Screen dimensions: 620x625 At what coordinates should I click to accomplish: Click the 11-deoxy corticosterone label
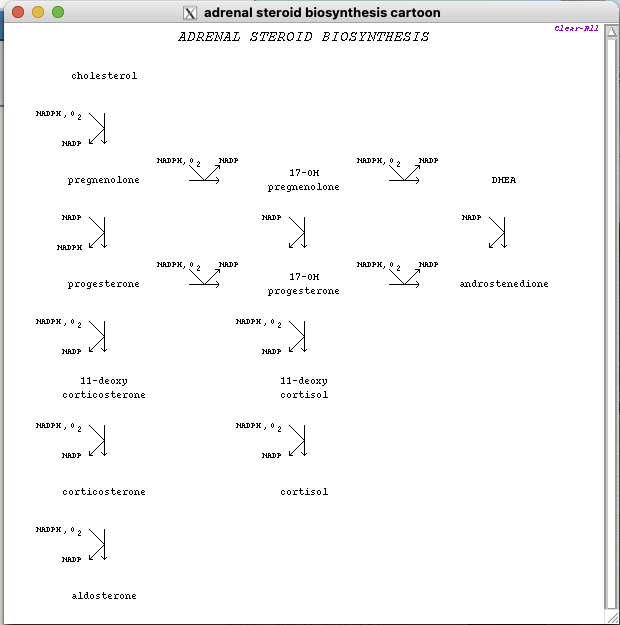tap(104, 388)
